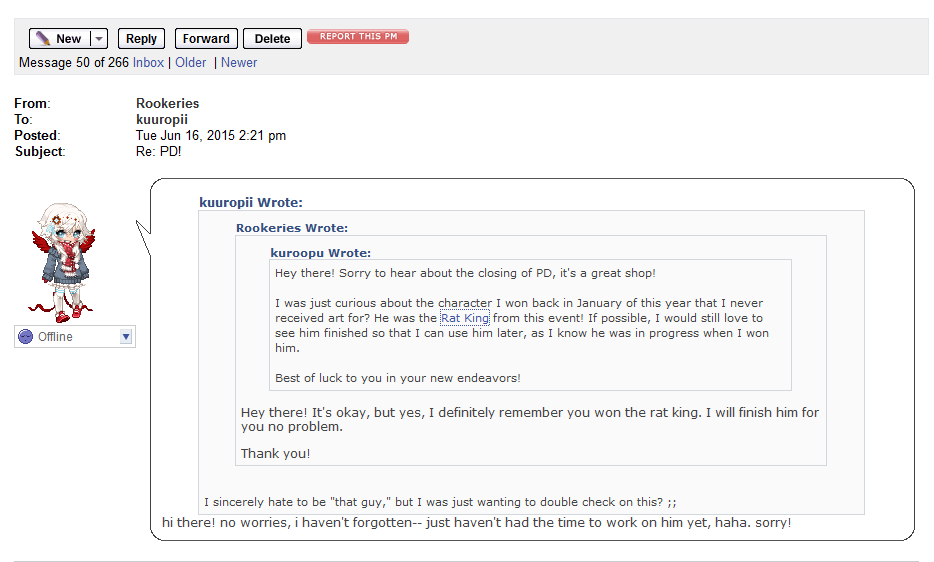Viewport: 934px width, 562px height.
Task: Click the Reply button
Action: tap(141, 39)
